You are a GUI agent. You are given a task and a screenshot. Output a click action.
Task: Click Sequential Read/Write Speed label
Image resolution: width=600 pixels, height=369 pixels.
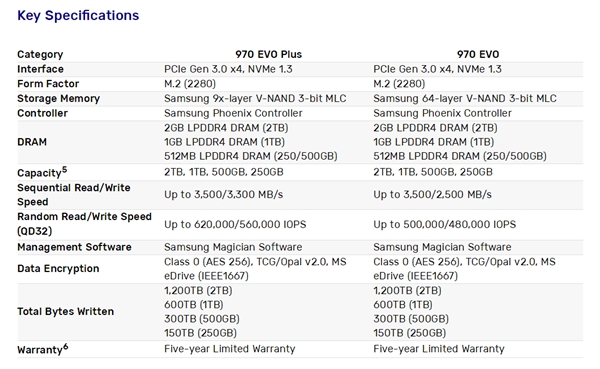[x=73, y=195]
